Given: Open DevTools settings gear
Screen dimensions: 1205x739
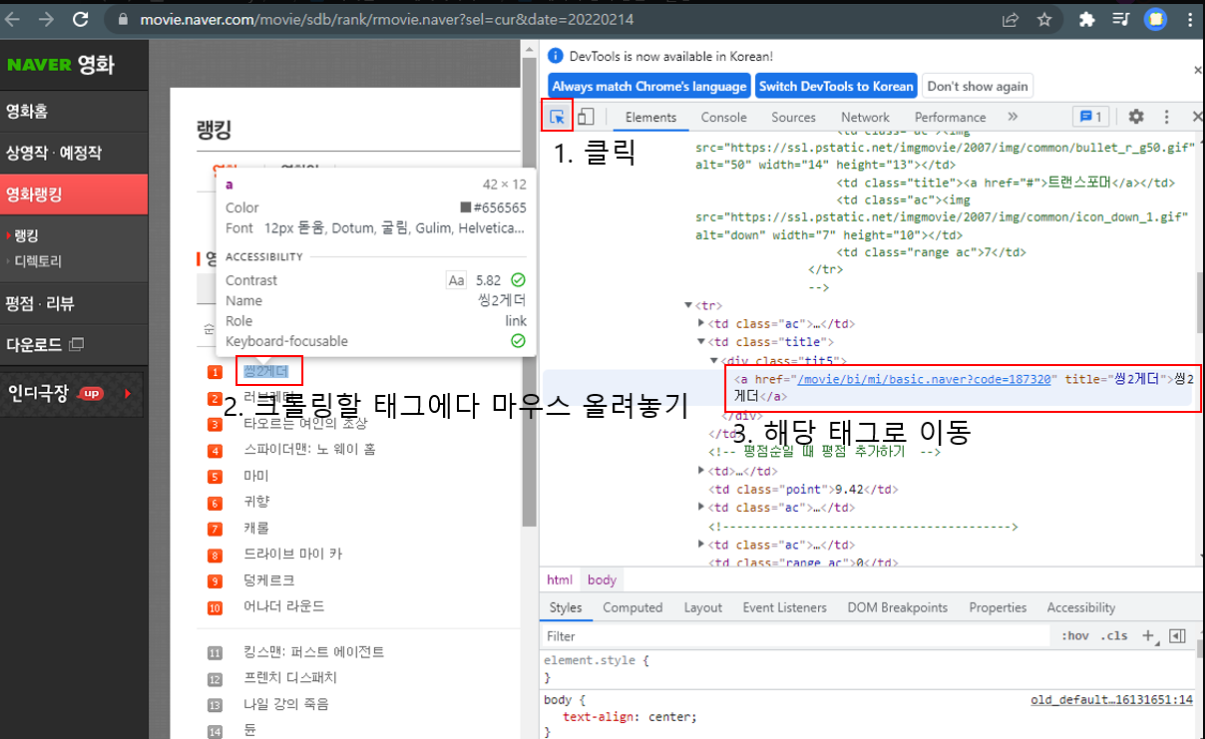Looking at the screenshot, I should click(x=1136, y=117).
